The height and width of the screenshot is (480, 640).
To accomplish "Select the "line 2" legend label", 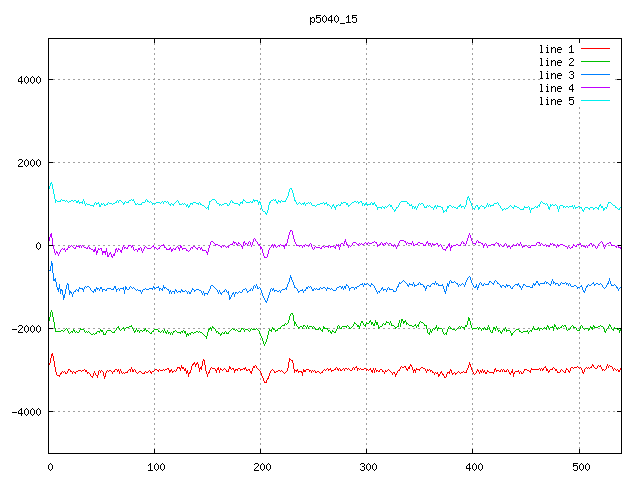I will [556, 62].
